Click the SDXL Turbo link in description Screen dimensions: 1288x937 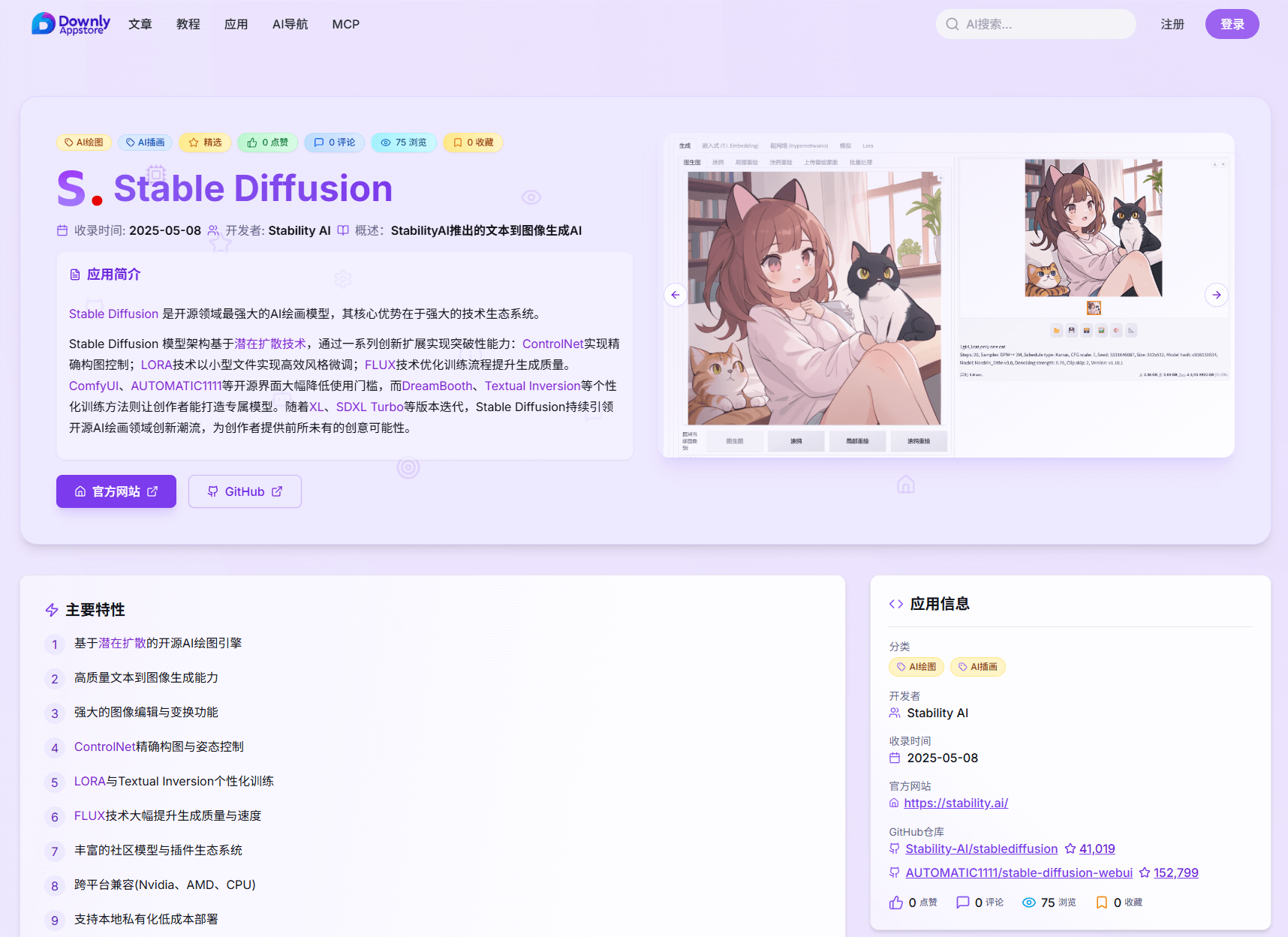370,407
